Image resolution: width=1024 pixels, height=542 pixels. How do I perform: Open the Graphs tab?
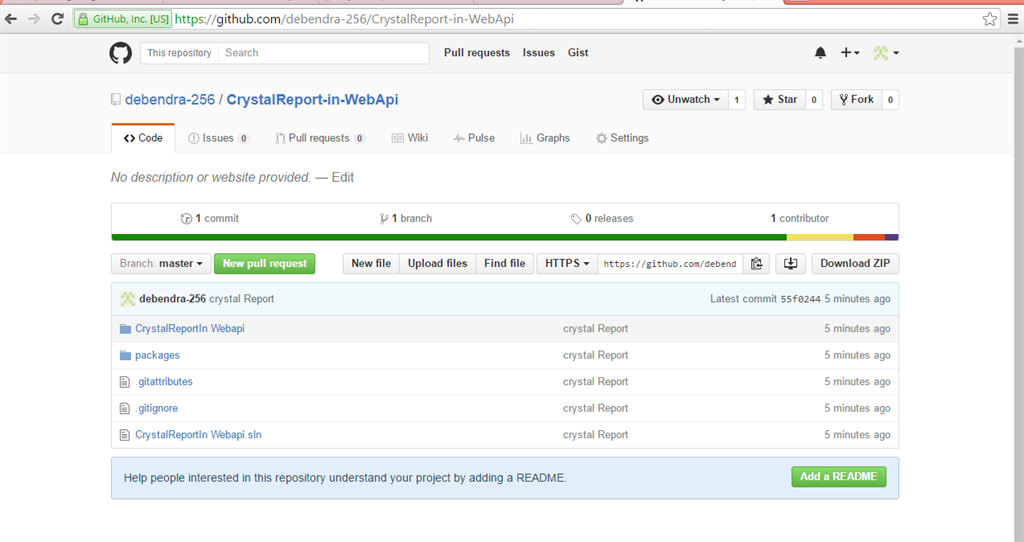pyautogui.click(x=545, y=138)
